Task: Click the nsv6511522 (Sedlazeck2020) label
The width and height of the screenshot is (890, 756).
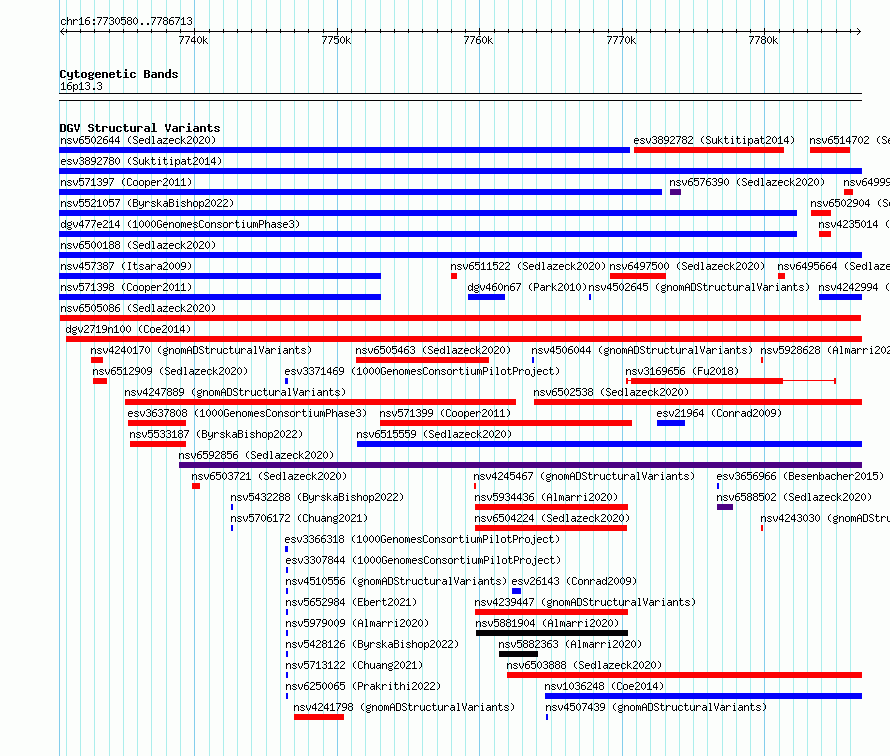Action: [x=528, y=266]
